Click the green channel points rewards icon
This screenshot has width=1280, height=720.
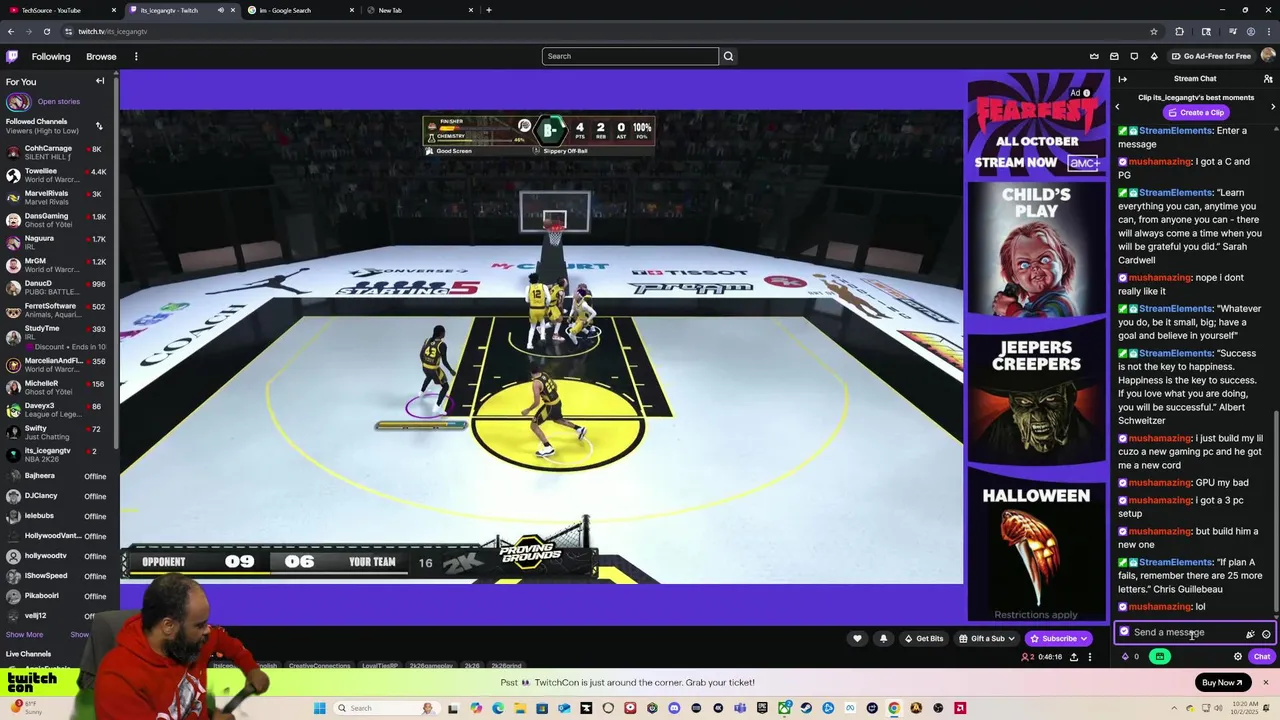1160,657
